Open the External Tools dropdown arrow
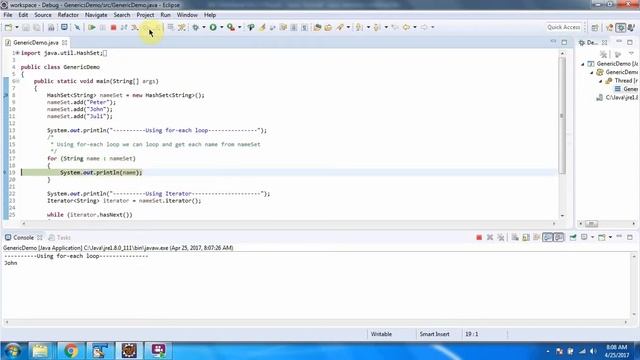This screenshot has height=360, width=640. 240,27
